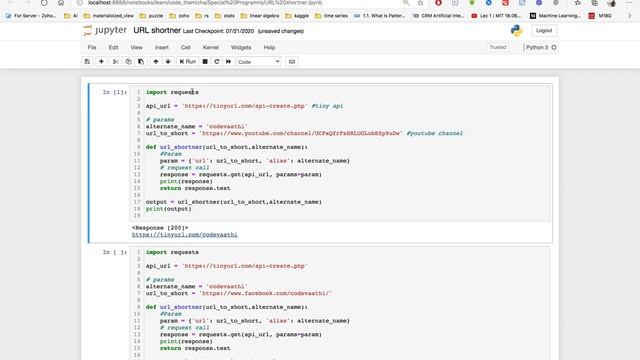Viewport: 640px width, 360px height.
Task: Click the kernel idle circle indicator
Action: pyautogui.click(x=554, y=47)
